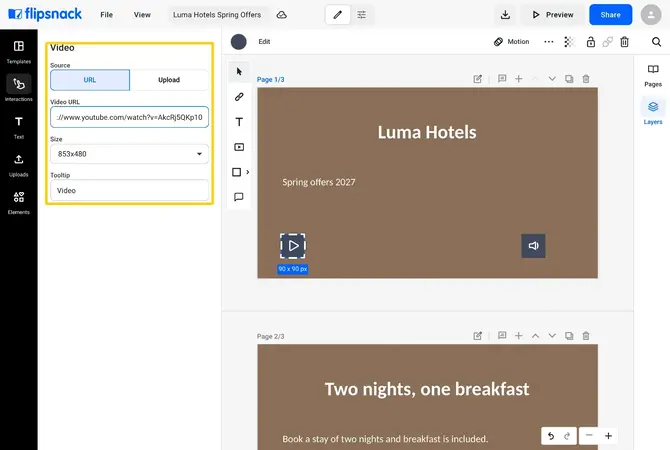
Task: Add a note to Page 1/3
Action: click(x=502, y=79)
